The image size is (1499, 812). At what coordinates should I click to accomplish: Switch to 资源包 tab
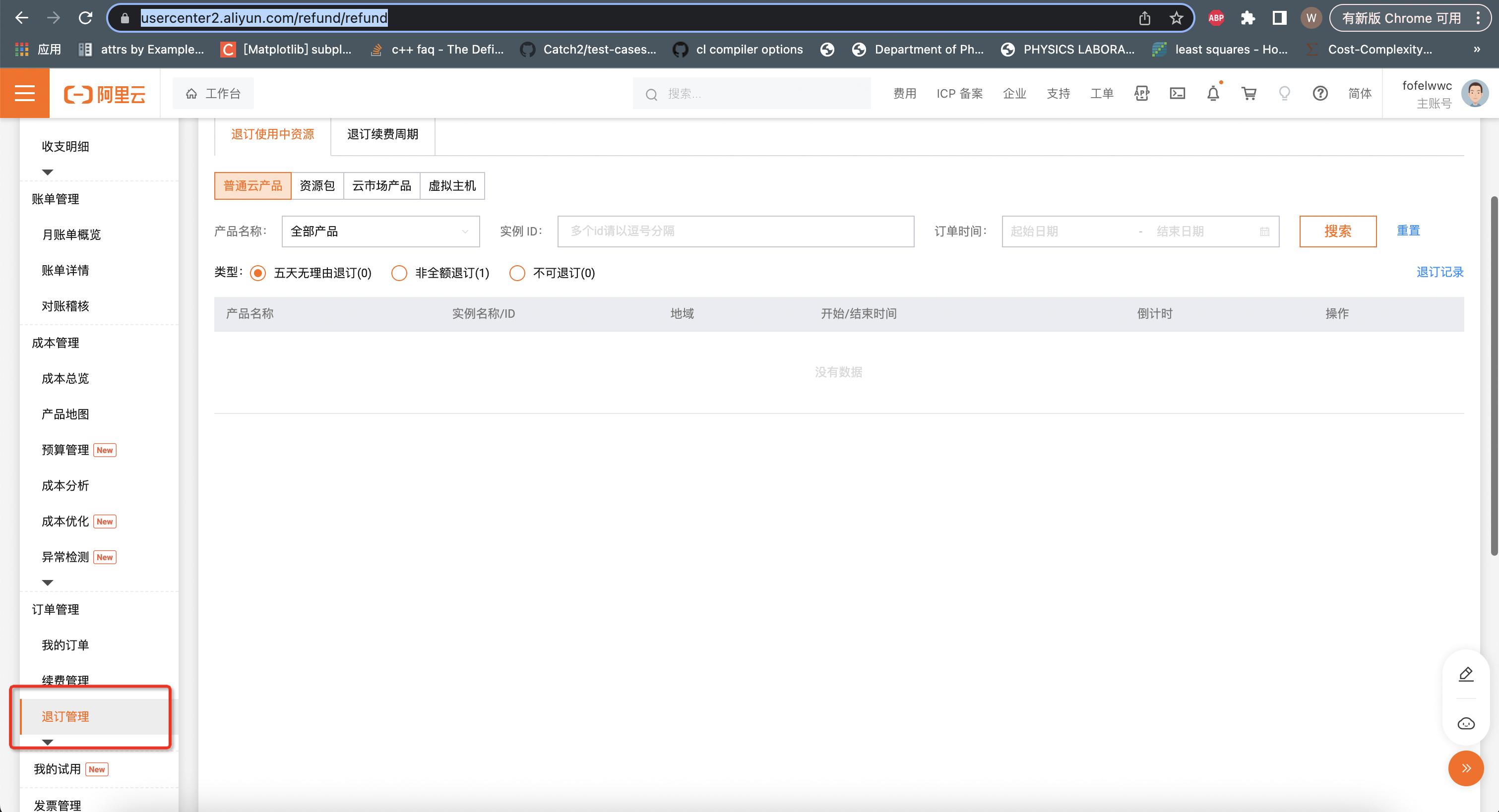[x=317, y=185]
